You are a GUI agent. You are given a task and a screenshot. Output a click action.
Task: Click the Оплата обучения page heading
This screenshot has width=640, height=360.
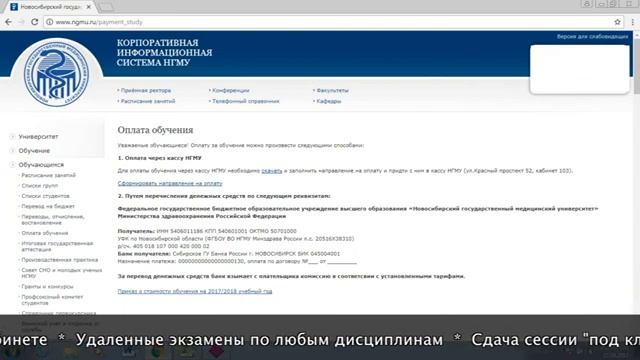pyautogui.click(x=155, y=130)
